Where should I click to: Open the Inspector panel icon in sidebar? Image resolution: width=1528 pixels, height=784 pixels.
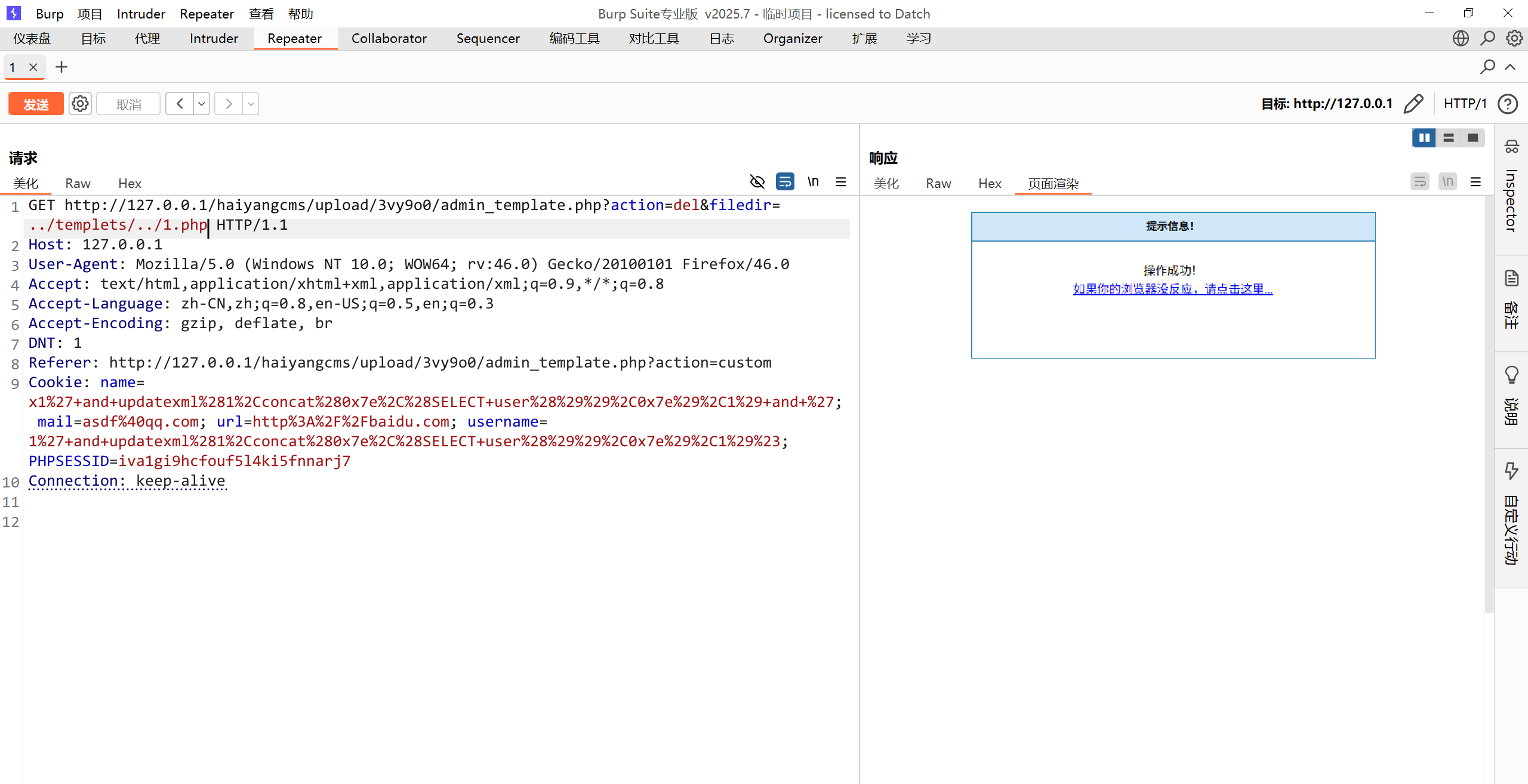[1511, 147]
